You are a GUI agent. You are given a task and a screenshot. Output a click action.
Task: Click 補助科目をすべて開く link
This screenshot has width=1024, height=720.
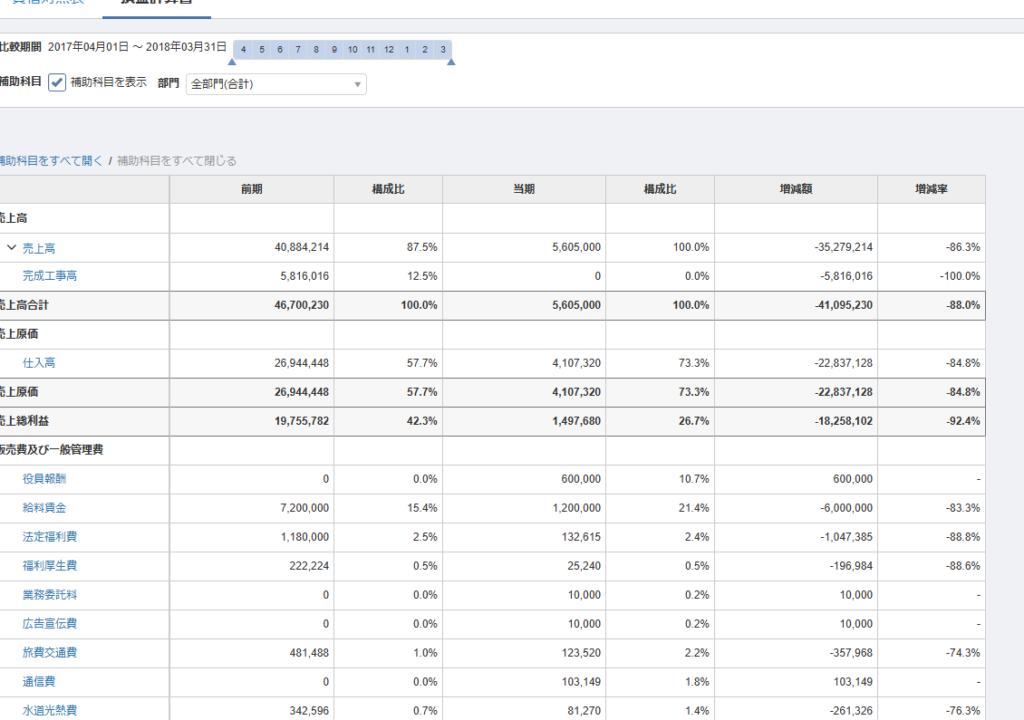click(x=51, y=160)
